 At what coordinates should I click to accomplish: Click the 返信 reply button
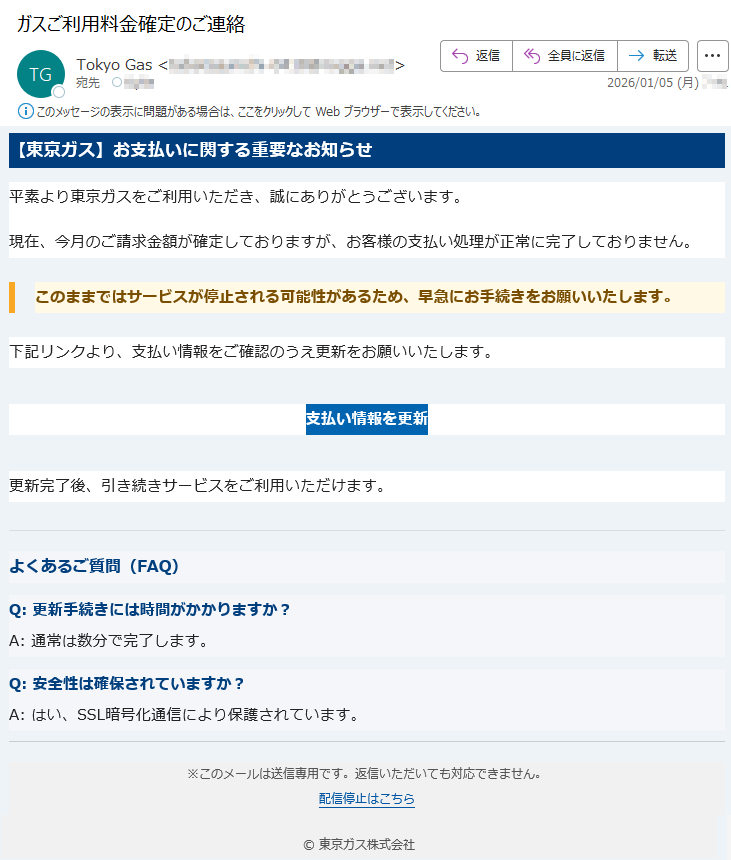[476, 56]
